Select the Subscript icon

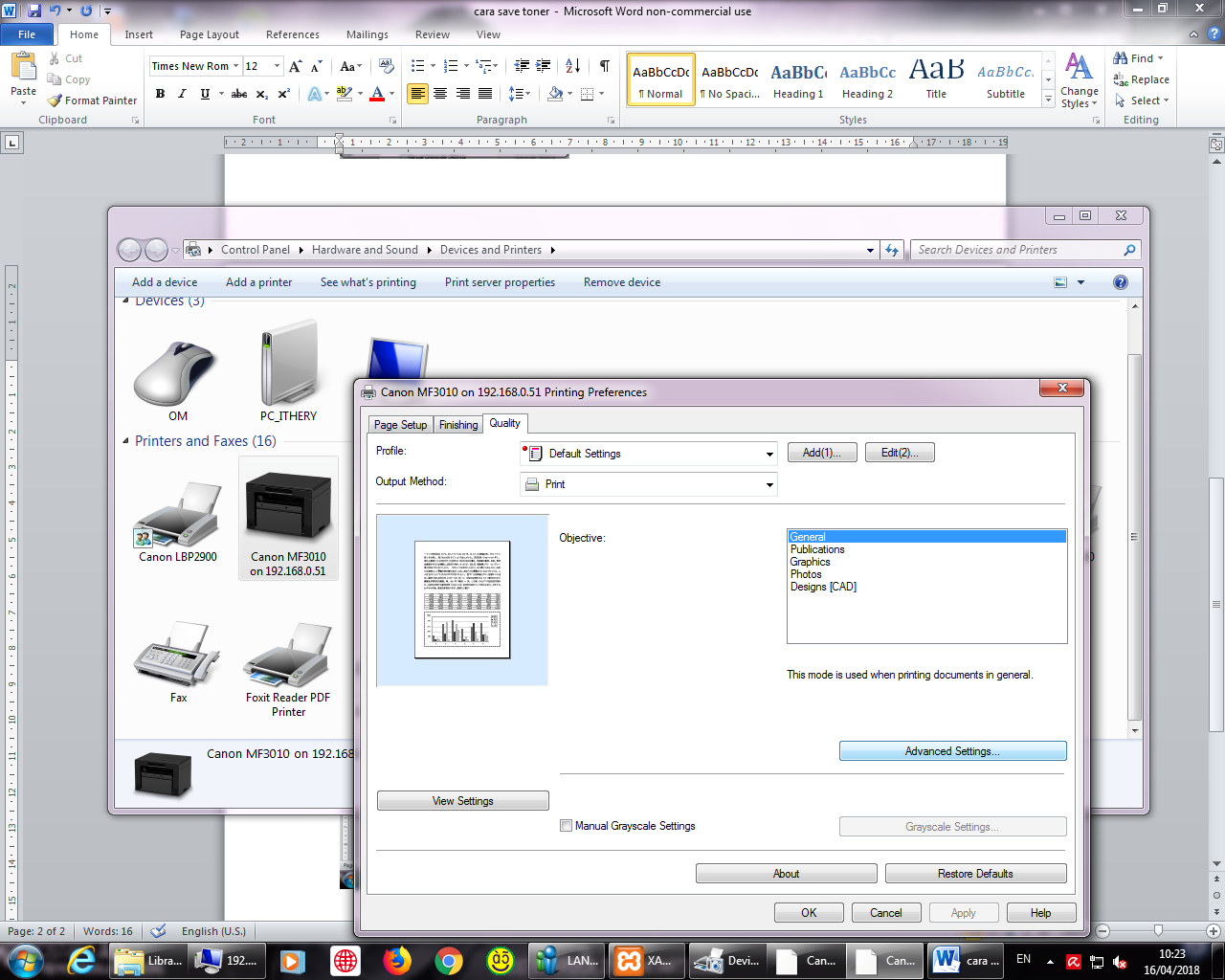pyautogui.click(x=260, y=94)
